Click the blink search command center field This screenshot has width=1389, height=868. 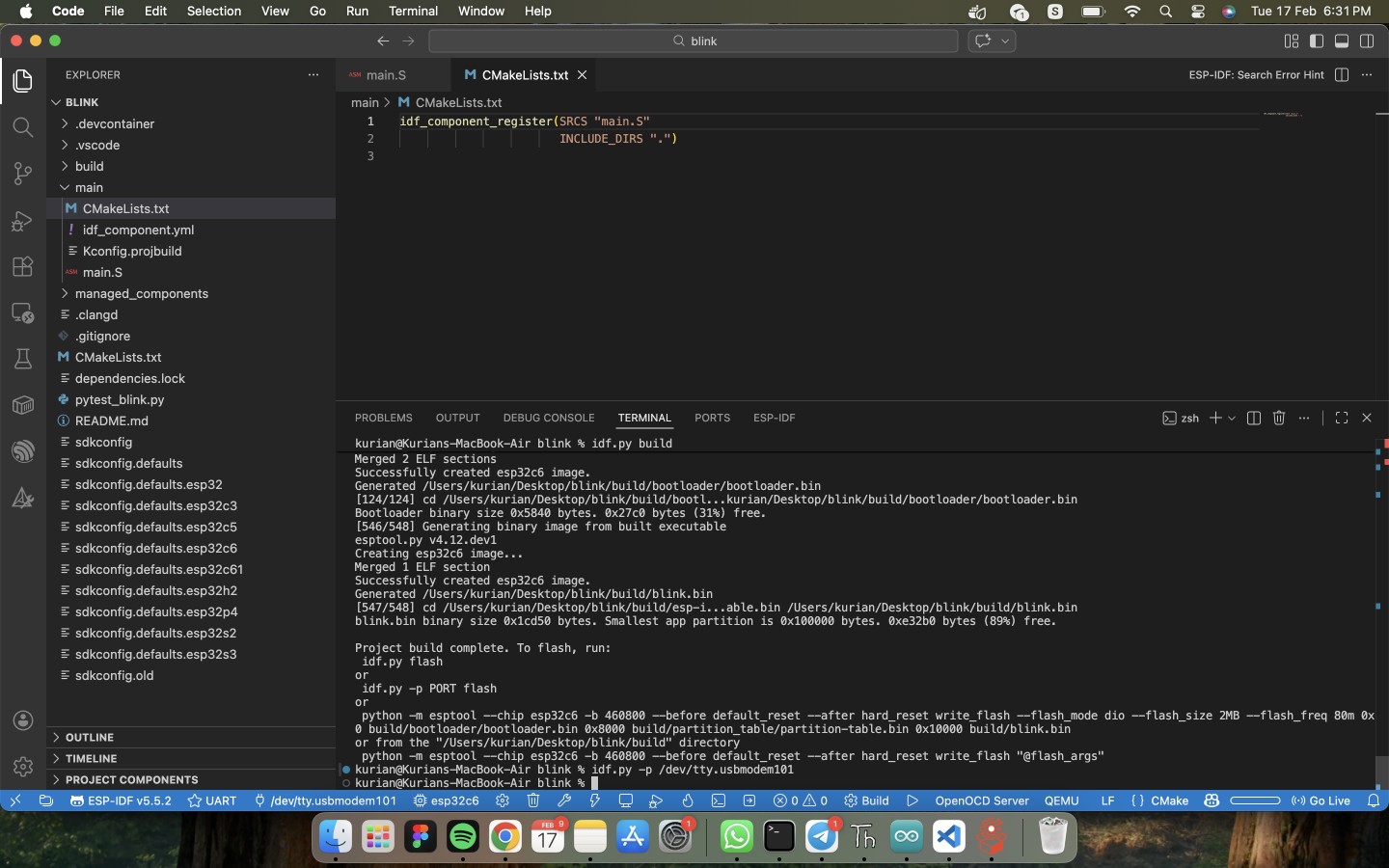[x=694, y=41]
